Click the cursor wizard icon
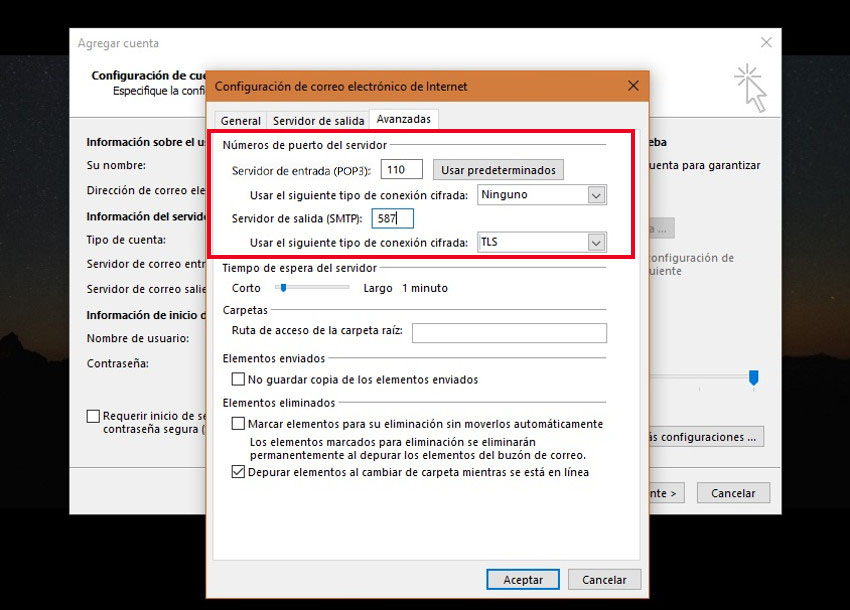 tap(749, 88)
